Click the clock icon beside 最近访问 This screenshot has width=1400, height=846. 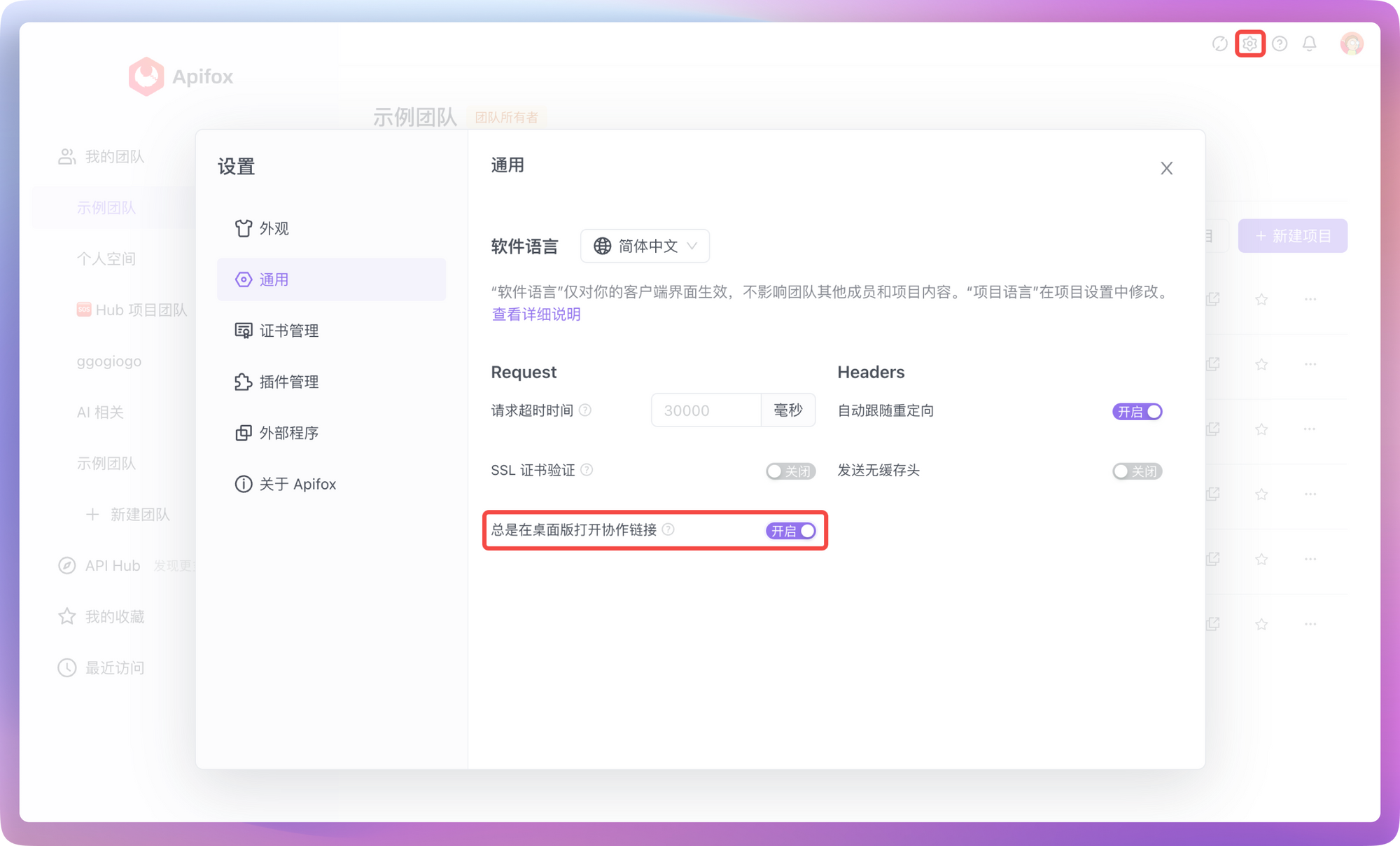click(x=66, y=668)
